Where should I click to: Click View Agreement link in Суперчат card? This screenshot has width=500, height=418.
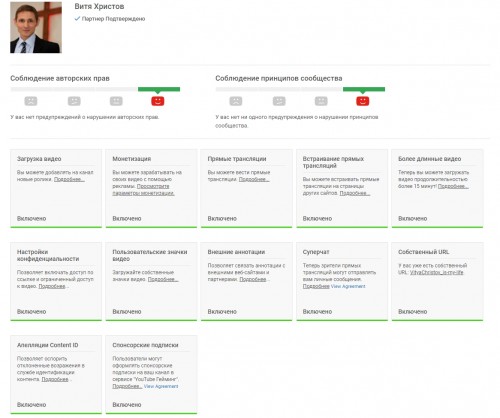[x=348, y=286]
